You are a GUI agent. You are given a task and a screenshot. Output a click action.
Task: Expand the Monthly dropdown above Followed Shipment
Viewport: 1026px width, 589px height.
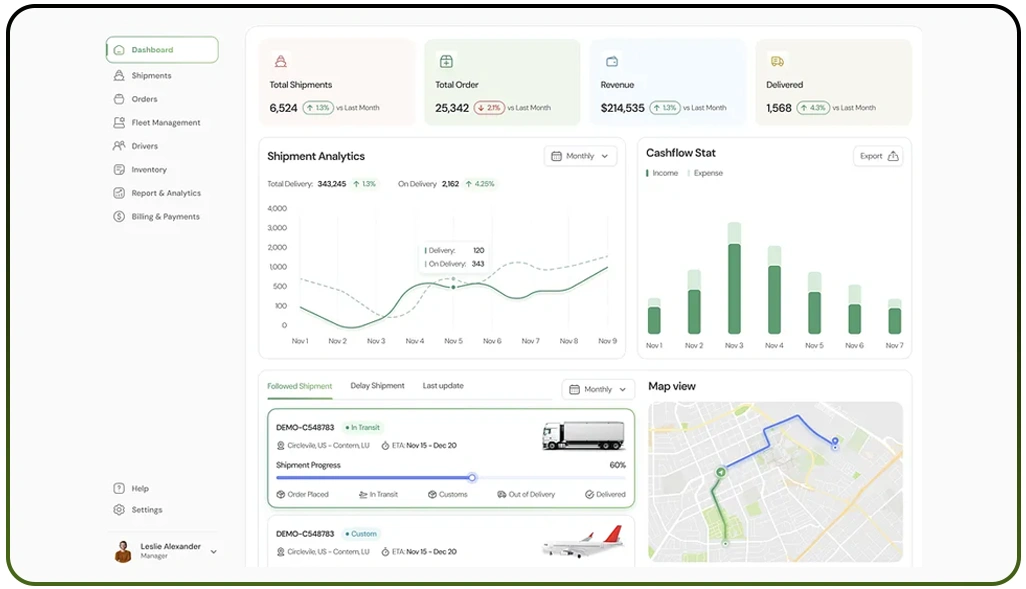pos(598,389)
